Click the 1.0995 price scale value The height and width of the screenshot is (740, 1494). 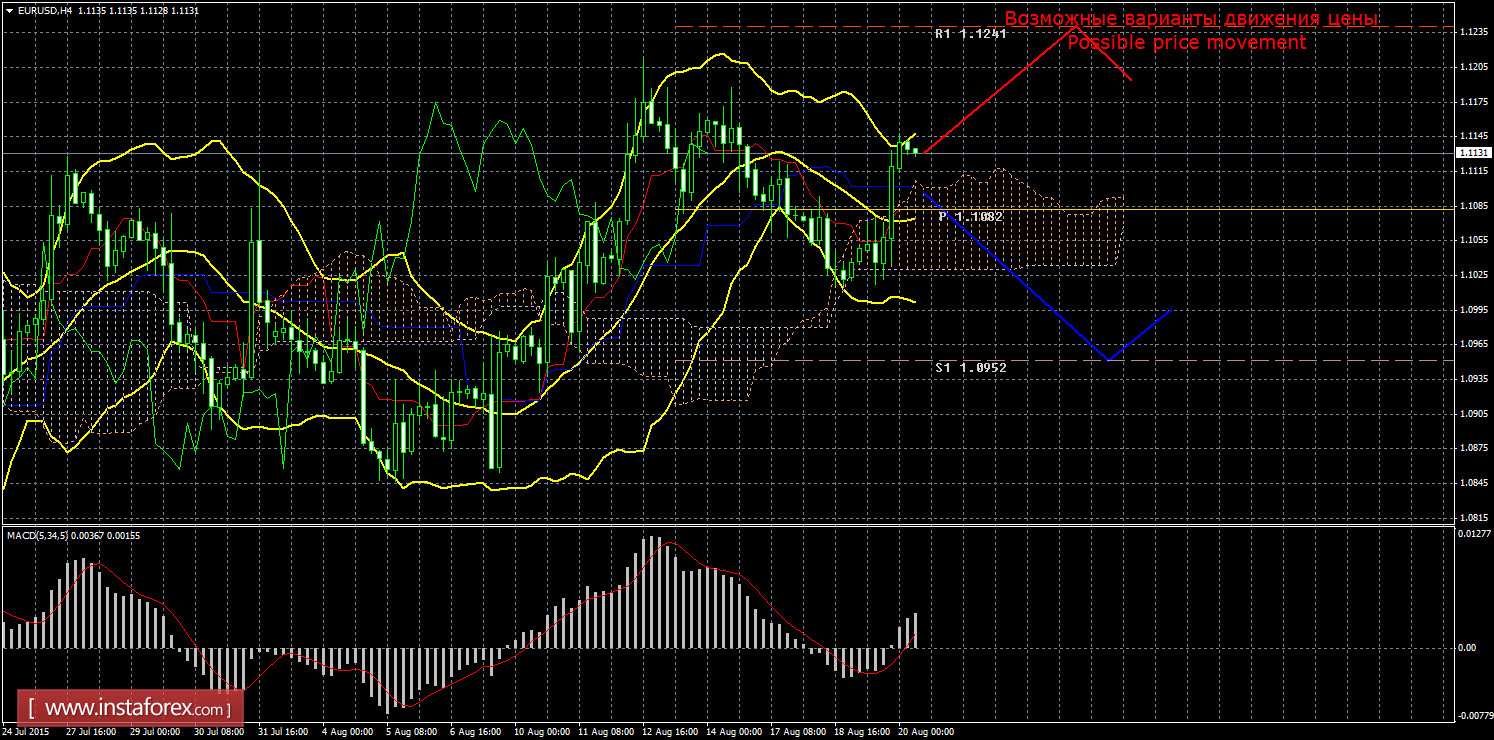pos(1472,309)
